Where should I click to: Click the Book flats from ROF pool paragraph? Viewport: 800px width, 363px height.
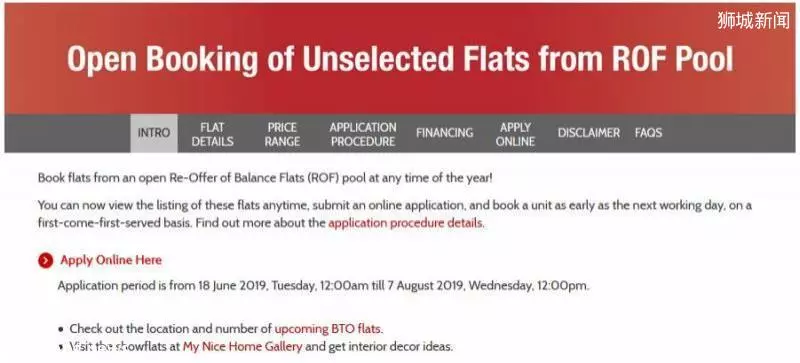[265, 179]
